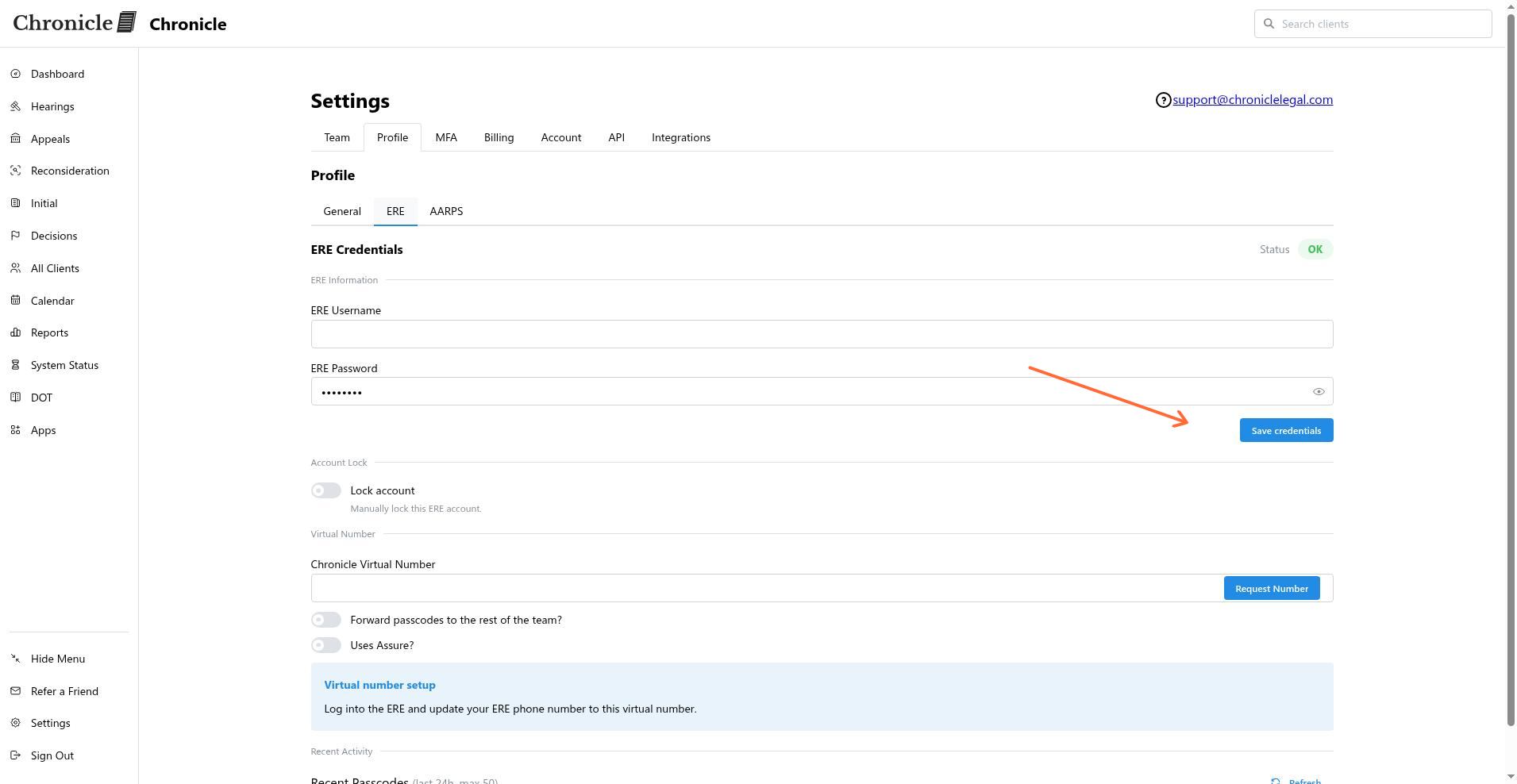This screenshot has height=784, width=1517.
Task: Click the Sign Out icon
Action: click(15, 755)
